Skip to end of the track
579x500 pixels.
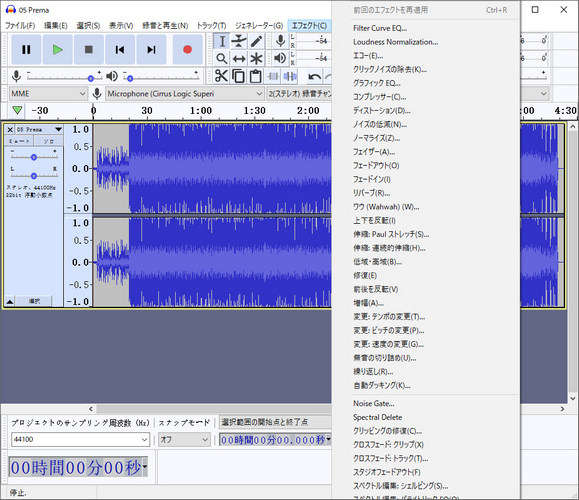[x=151, y=49]
